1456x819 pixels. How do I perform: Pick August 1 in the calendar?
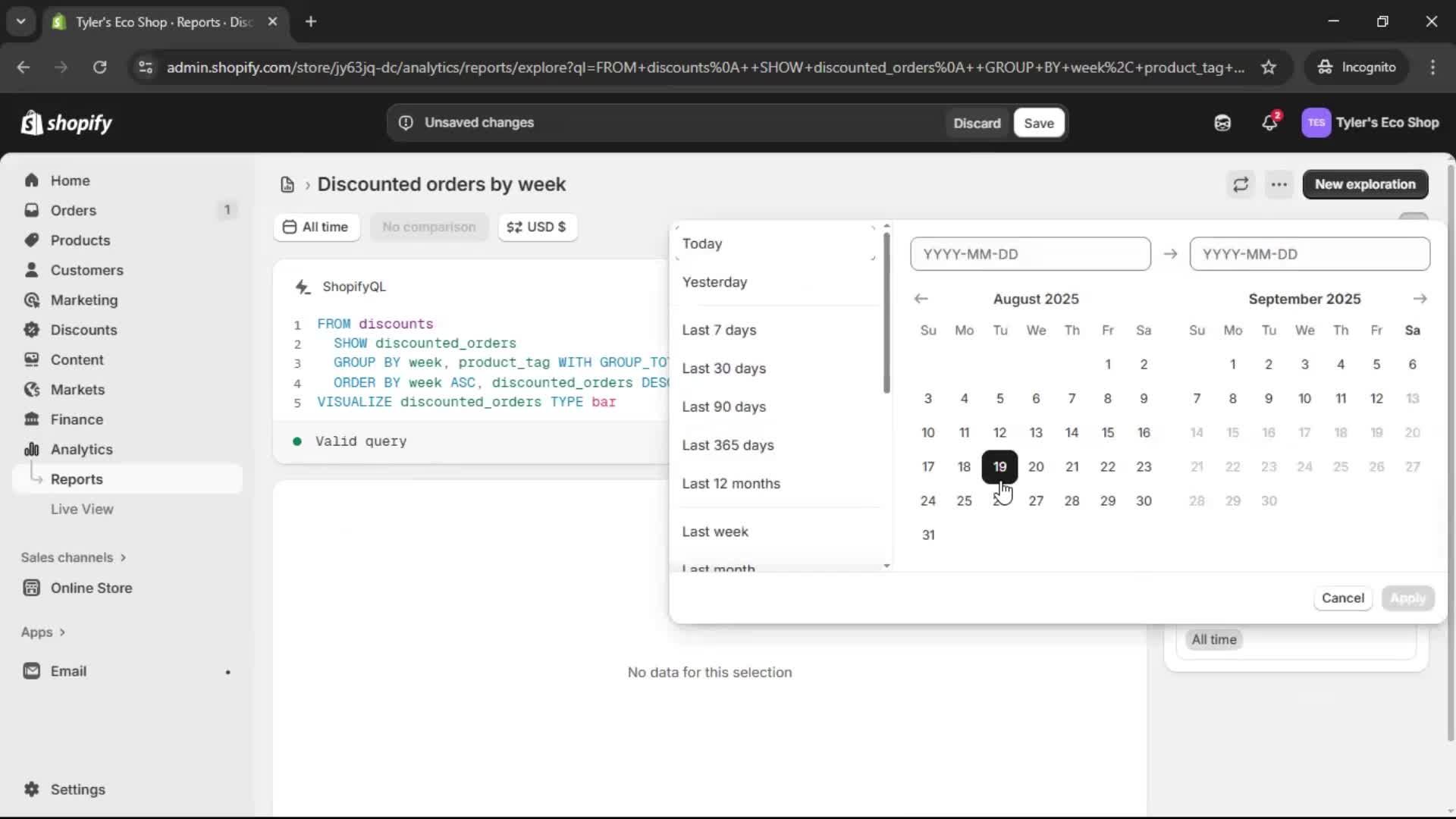tap(1108, 365)
